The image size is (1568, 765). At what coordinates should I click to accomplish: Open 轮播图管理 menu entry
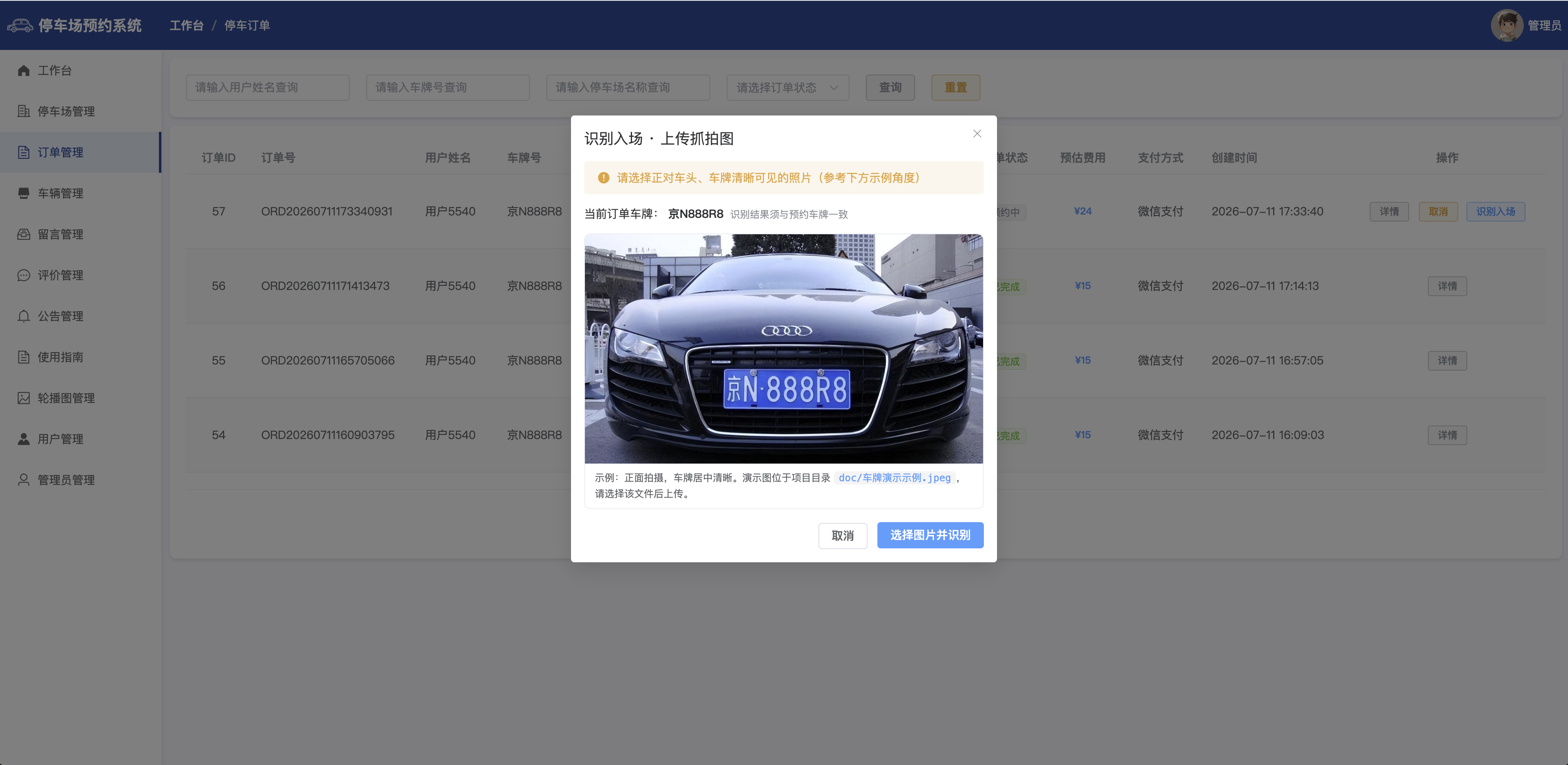coord(80,398)
